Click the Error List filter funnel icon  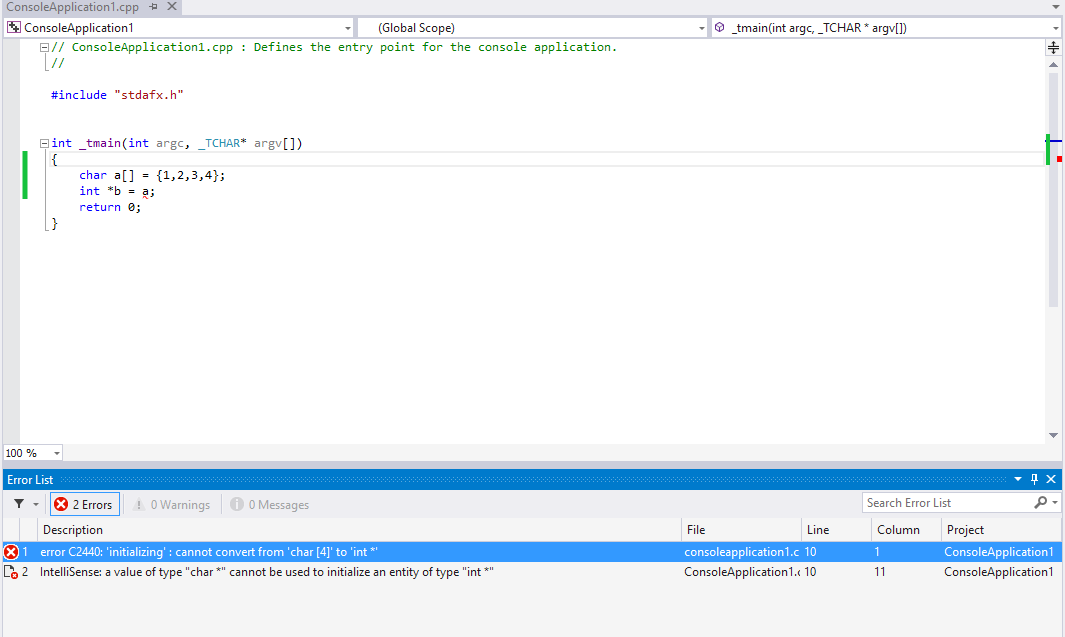coord(19,504)
